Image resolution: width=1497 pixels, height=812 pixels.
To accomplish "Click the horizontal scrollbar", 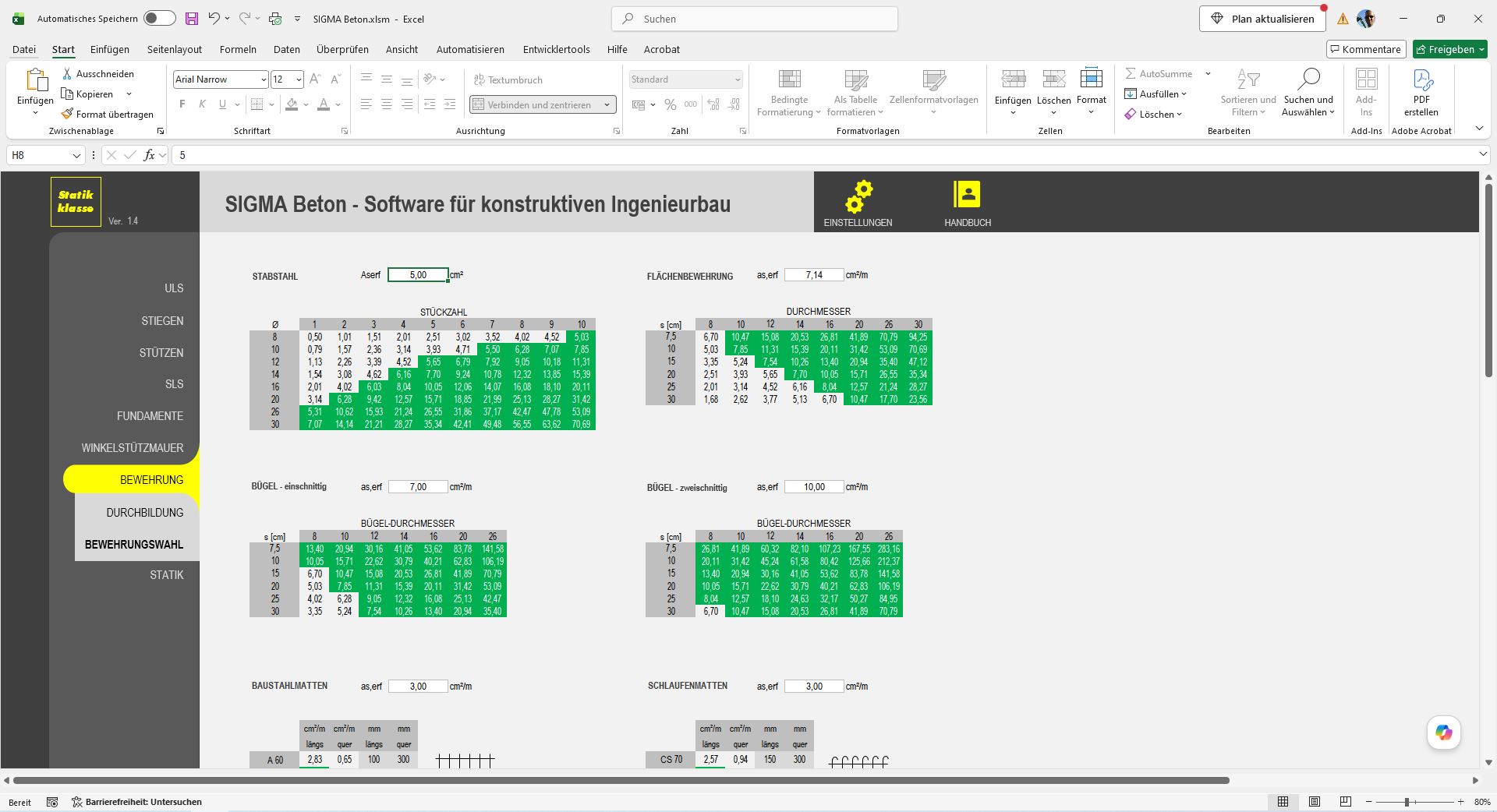I will (621, 780).
